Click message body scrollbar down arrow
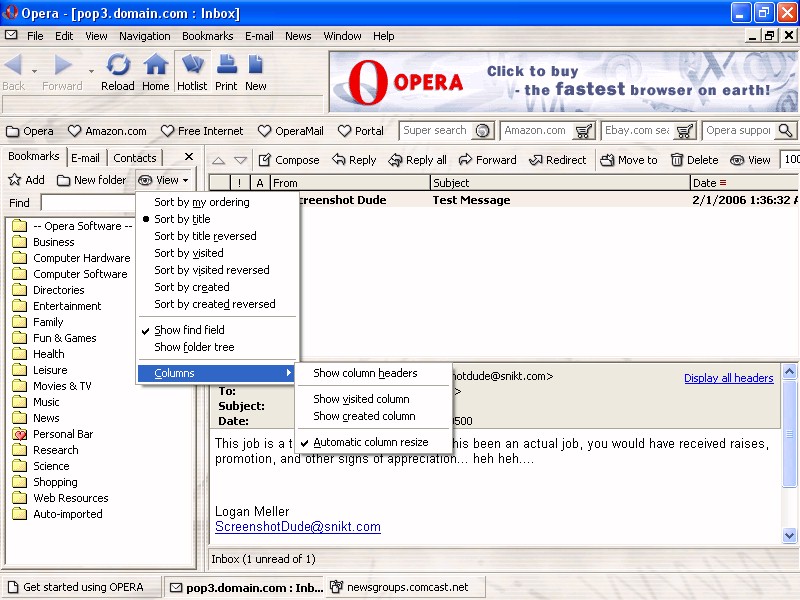The width and height of the screenshot is (800, 600). (789, 536)
